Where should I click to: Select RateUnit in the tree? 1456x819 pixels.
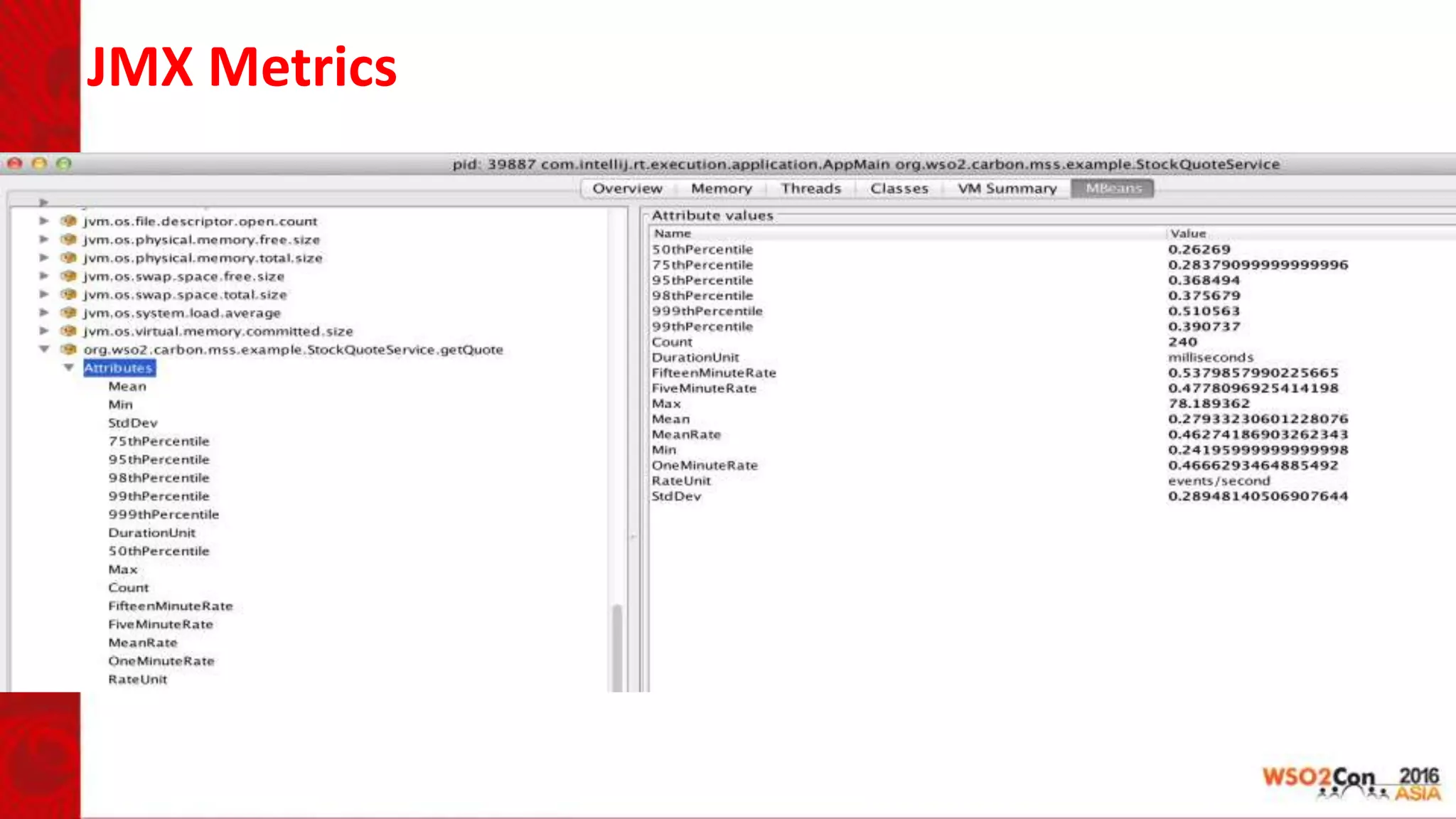[x=138, y=680]
